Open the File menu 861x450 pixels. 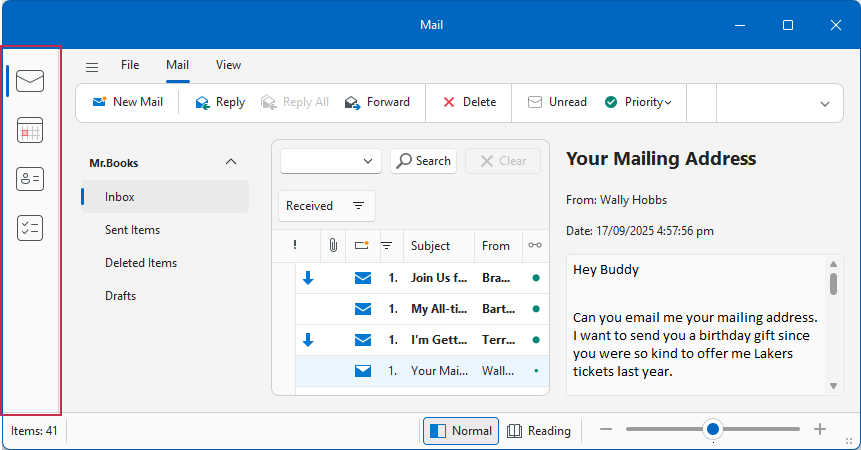(130, 65)
